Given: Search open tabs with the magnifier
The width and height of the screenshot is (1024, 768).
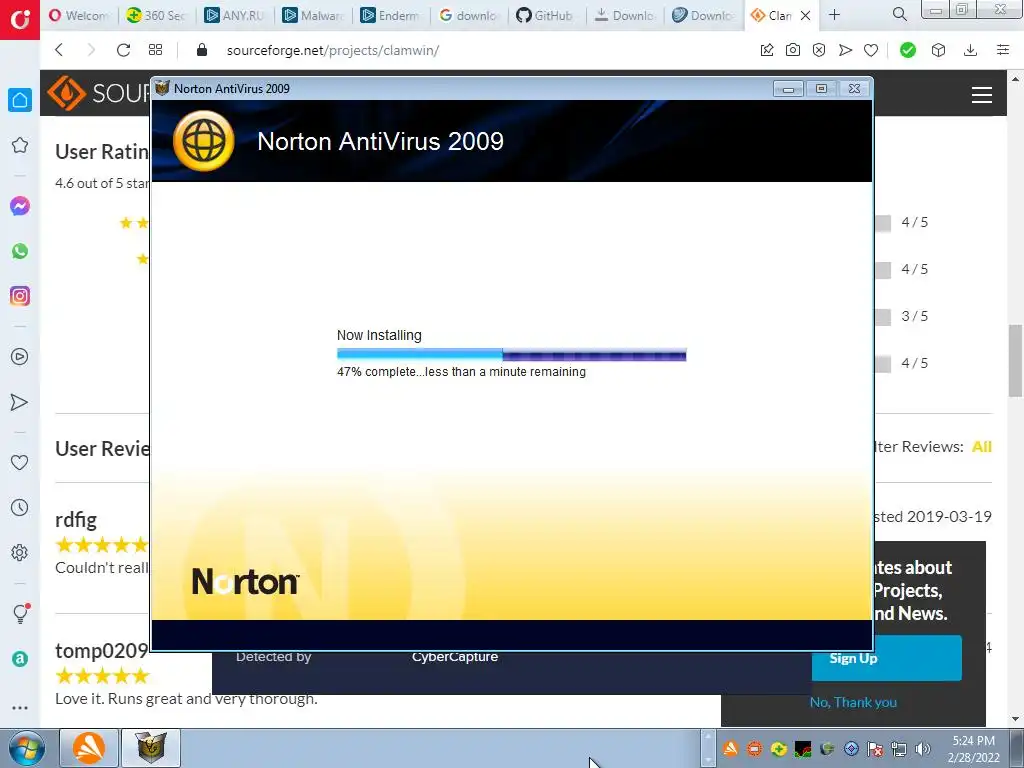Looking at the screenshot, I should tap(899, 14).
